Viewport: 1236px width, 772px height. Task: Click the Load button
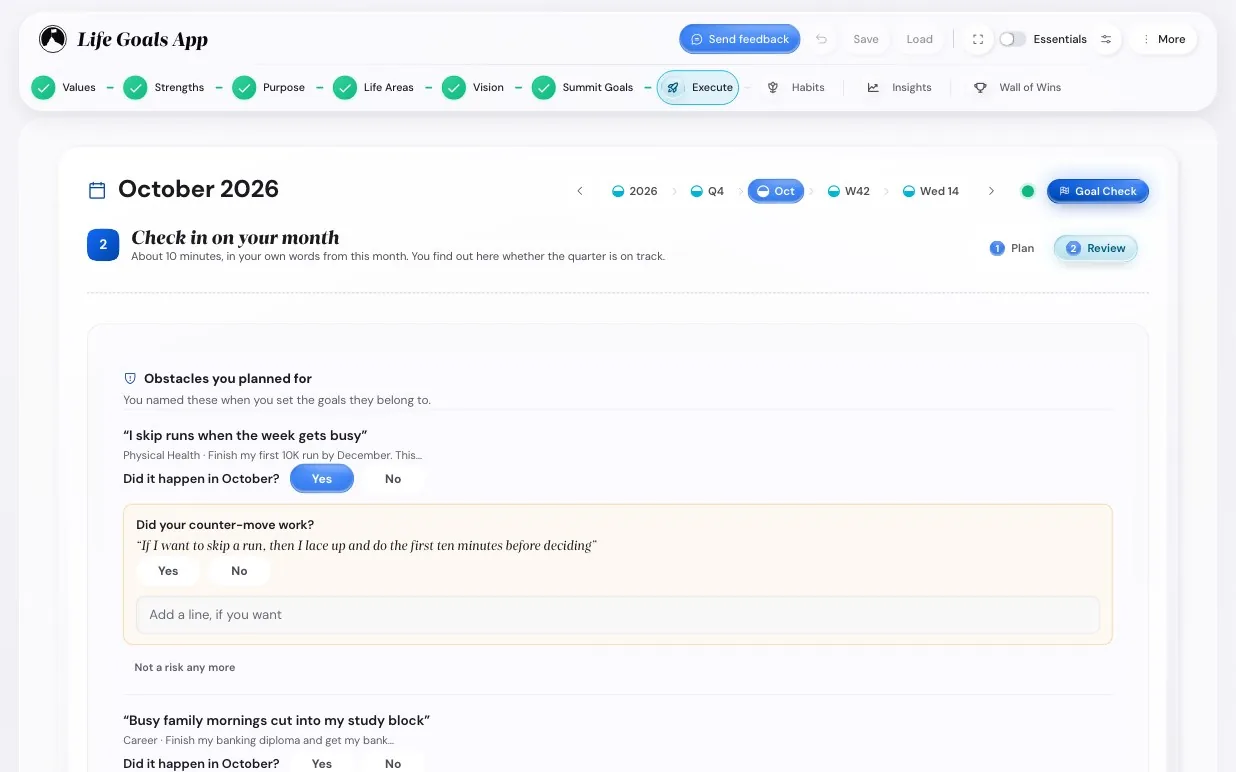pyautogui.click(x=919, y=39)
